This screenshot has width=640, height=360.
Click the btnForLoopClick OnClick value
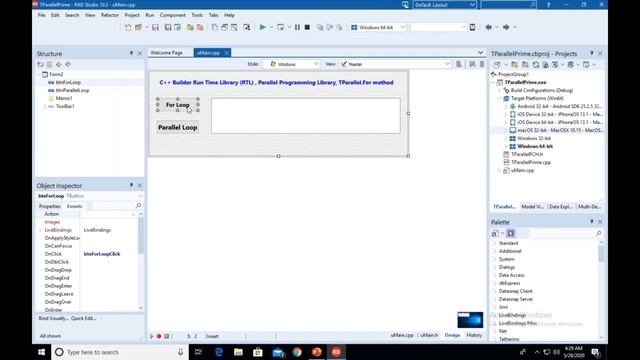point(102,254)
